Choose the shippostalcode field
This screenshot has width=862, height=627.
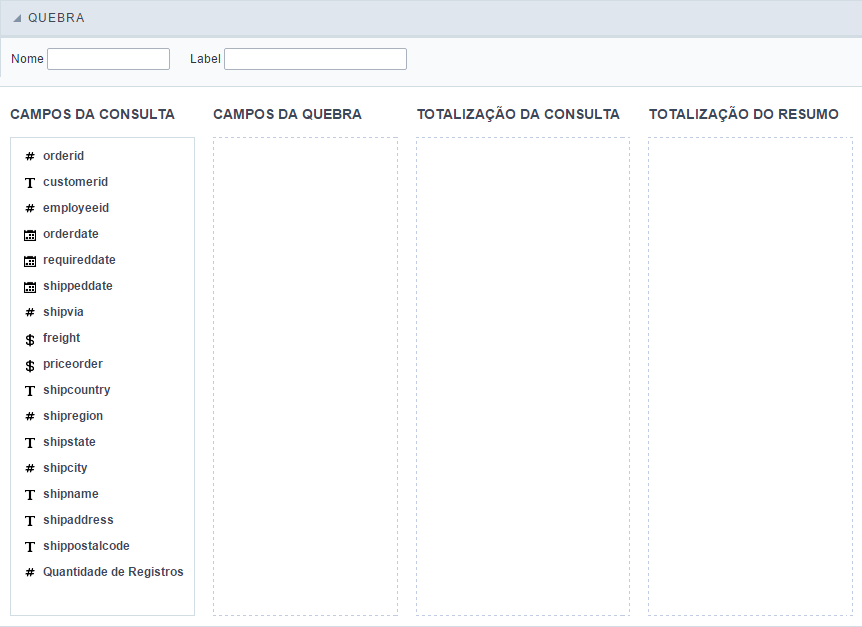click(x=86, y=546)
